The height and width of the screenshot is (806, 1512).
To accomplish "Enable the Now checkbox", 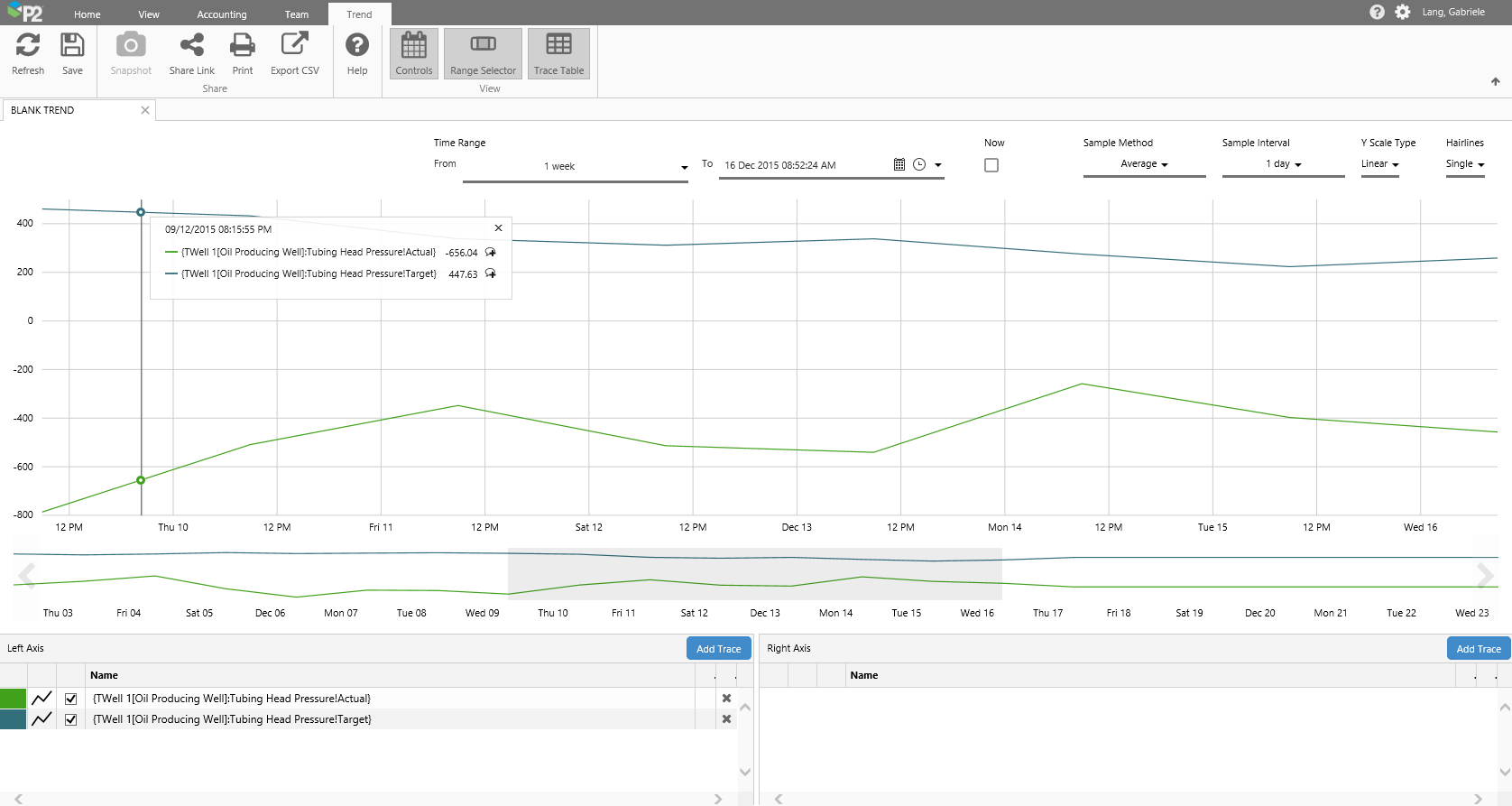I will click(991, 165).
